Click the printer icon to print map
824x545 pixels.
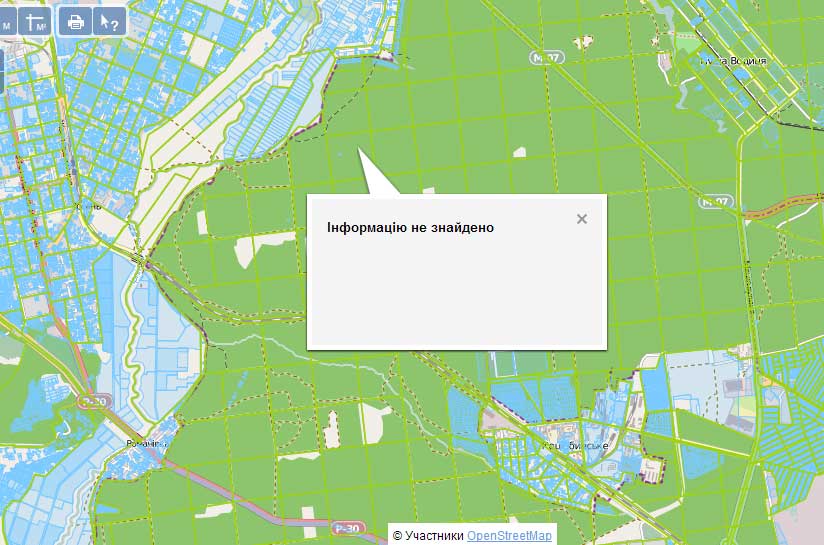[74, 22]
